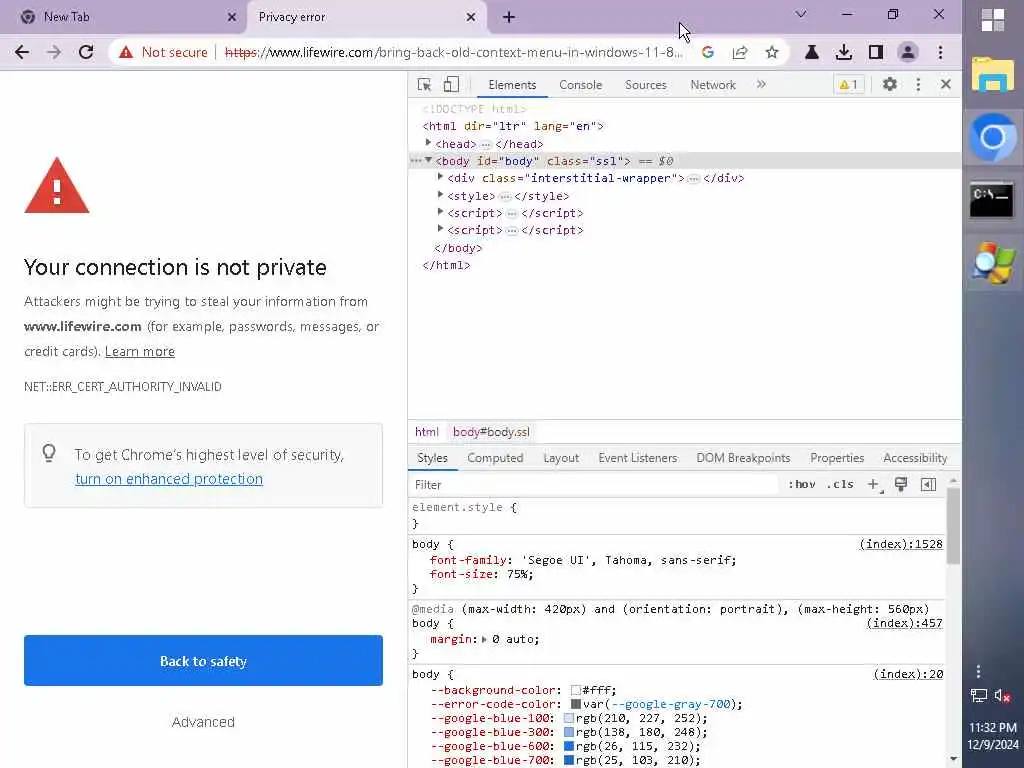Open the Downloads toolbar icon
The height and width of the screenshot is (768, 1024).
click(844, 52)
